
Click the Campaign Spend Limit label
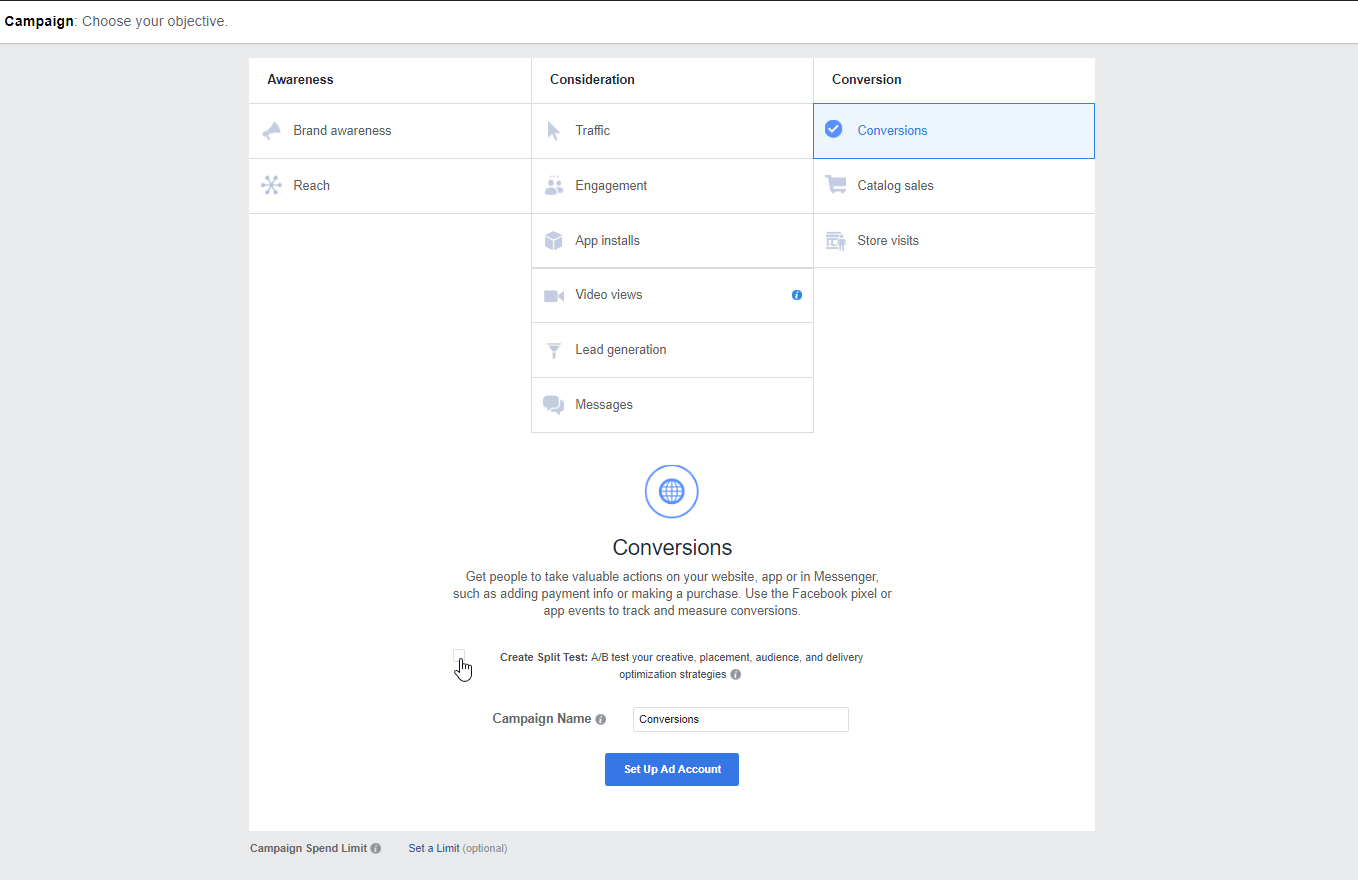[308, 848]
